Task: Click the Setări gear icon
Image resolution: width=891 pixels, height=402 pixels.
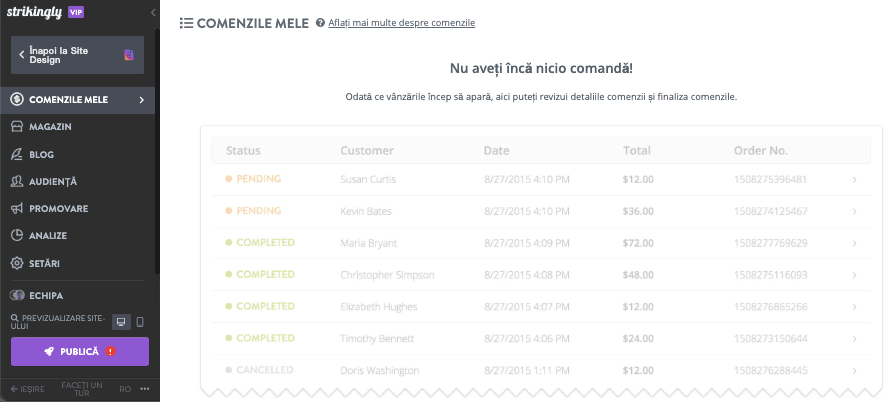Action: click(x=17, y=263)
